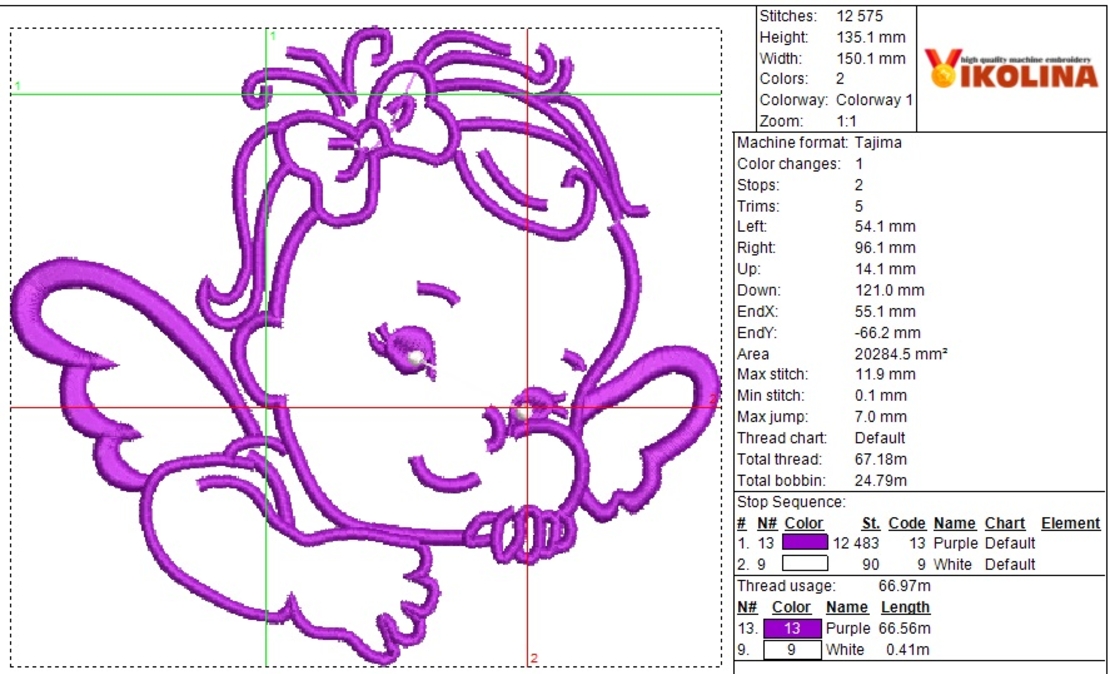Click the EndY value -66.2 mm
The width and height of the screenshot is (1110, 674).
[x=888, y=333]
